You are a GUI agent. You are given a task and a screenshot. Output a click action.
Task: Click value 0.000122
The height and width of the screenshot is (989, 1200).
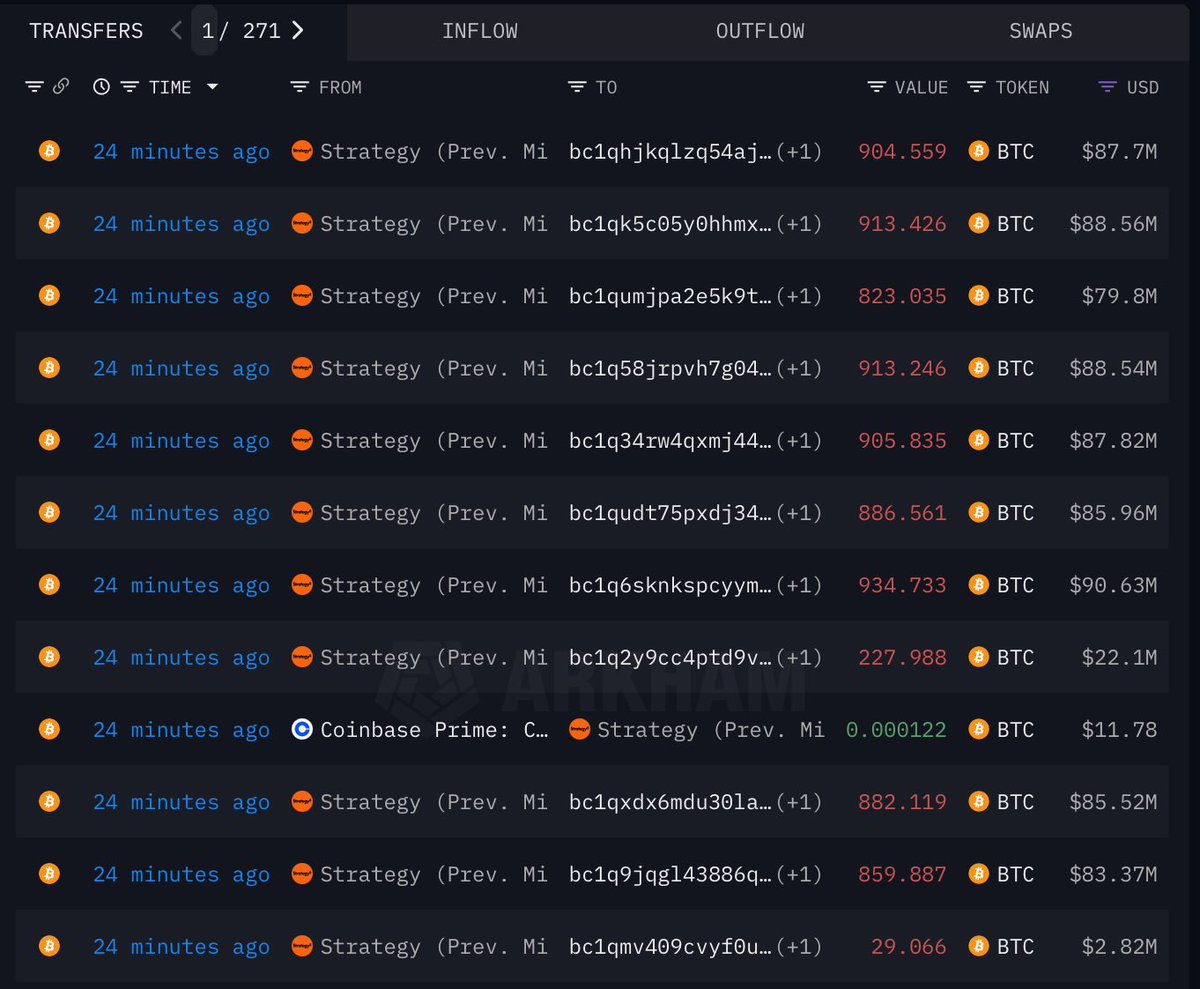click(896, 730)
